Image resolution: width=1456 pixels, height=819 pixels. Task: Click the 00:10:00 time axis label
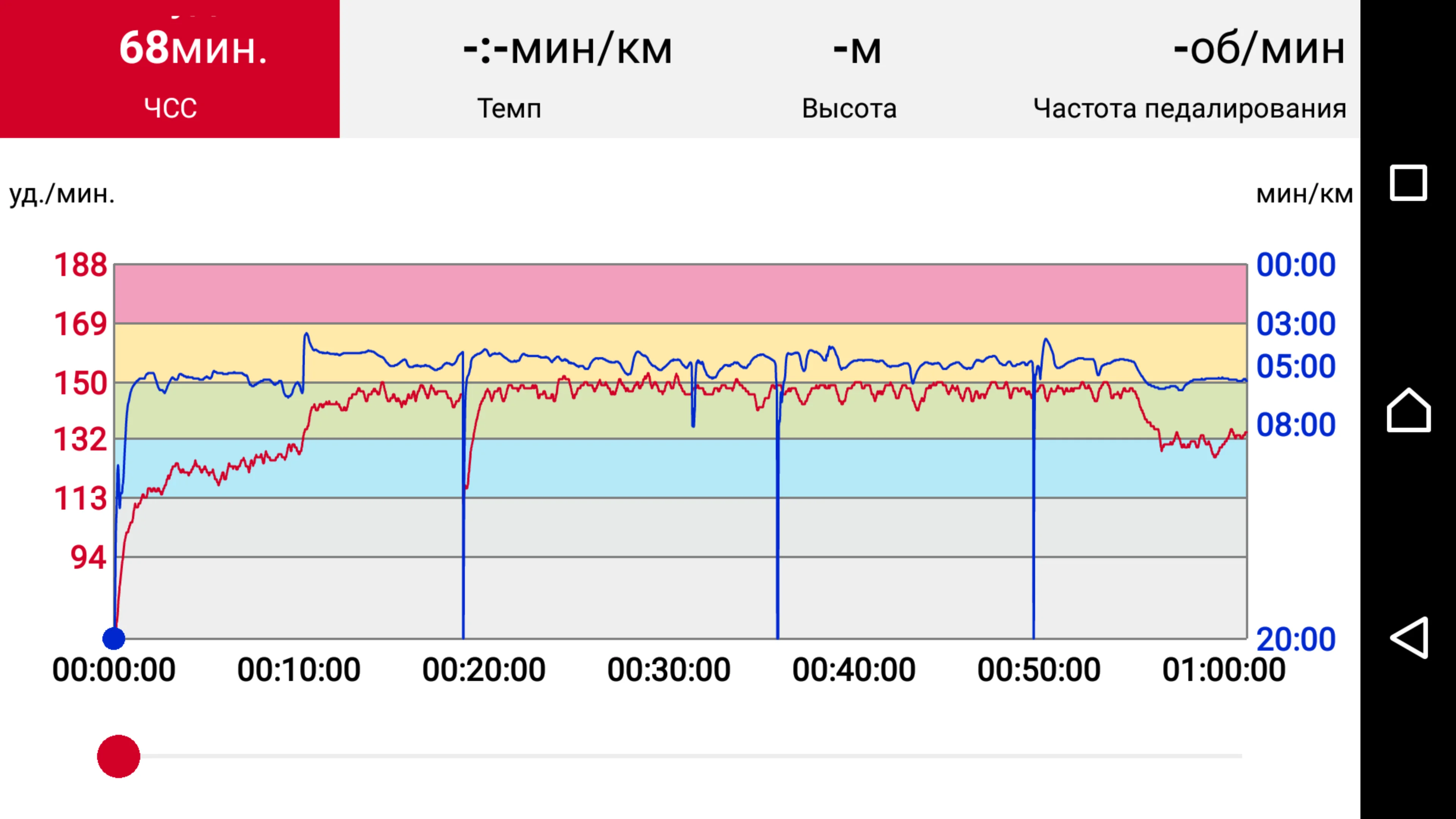[x=298, y=670]
